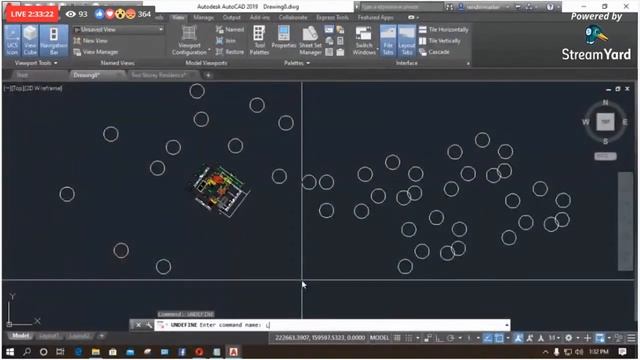
Task: Open the Tool Palettes
Action: pyautogui.click(x=259, y=40)
